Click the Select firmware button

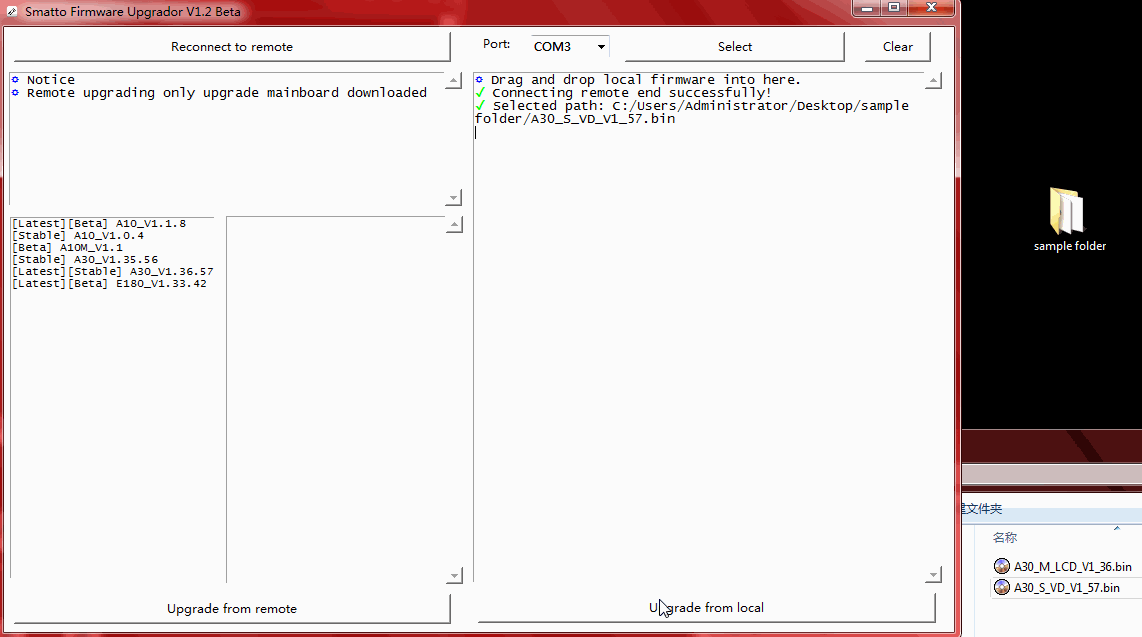pos(734,47)
